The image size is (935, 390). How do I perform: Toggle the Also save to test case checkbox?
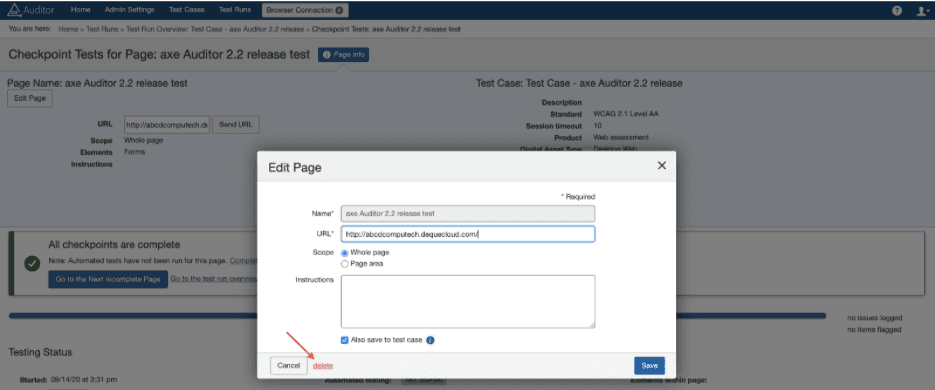coord(345,340)
